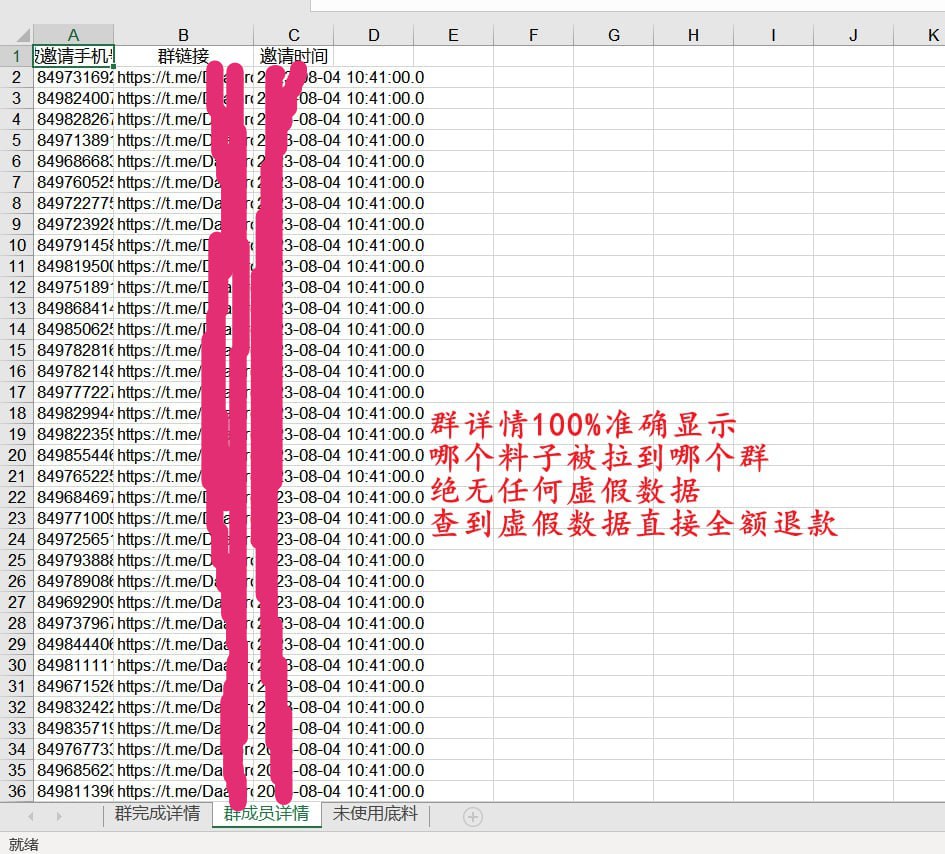The height and width of the screenshot is (854, 945).
Task: Click the add new sheet plus icon
Action: [x=473, y=816]
